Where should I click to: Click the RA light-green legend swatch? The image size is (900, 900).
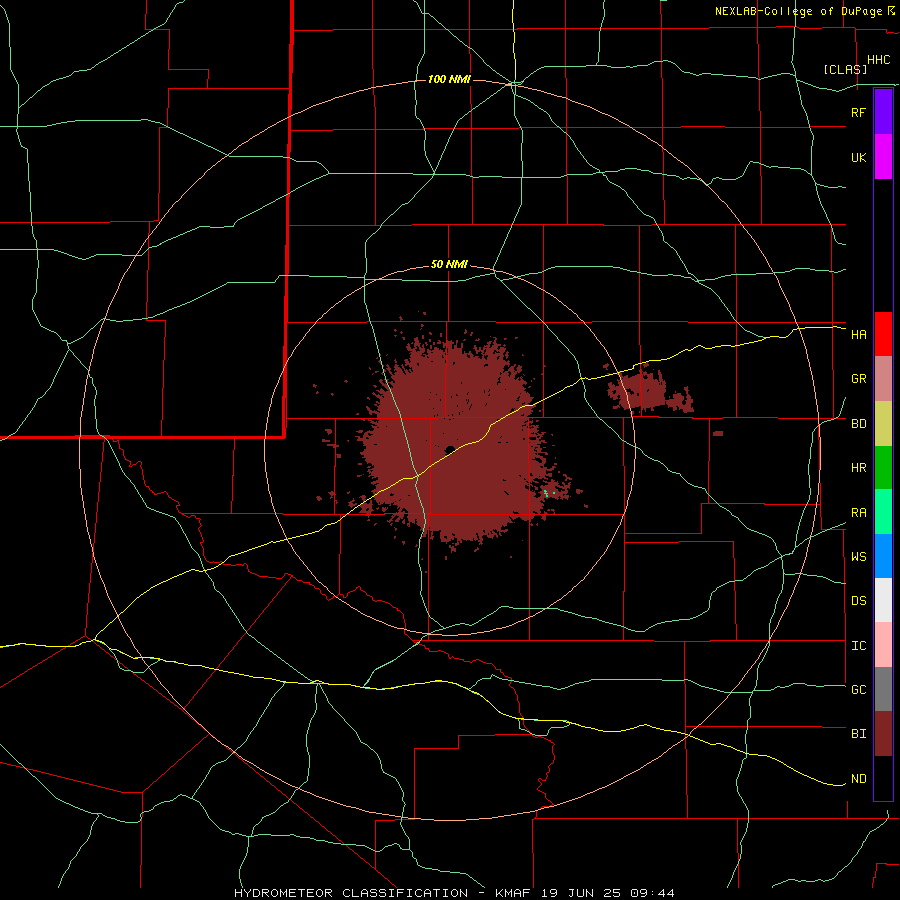tap(883, 512)
